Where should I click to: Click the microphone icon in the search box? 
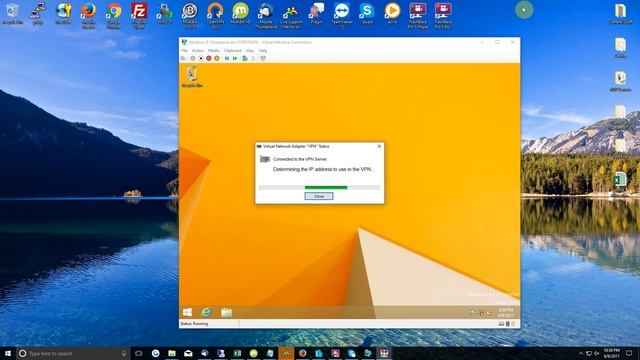(124, 353)
